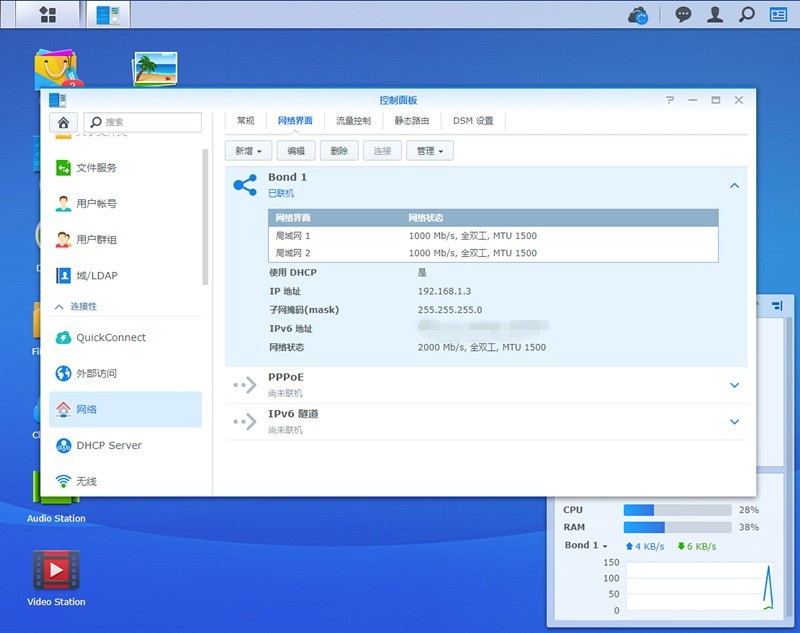Collapse the Bond 1 section
The image size is (800, 633).
coord(734,185)
